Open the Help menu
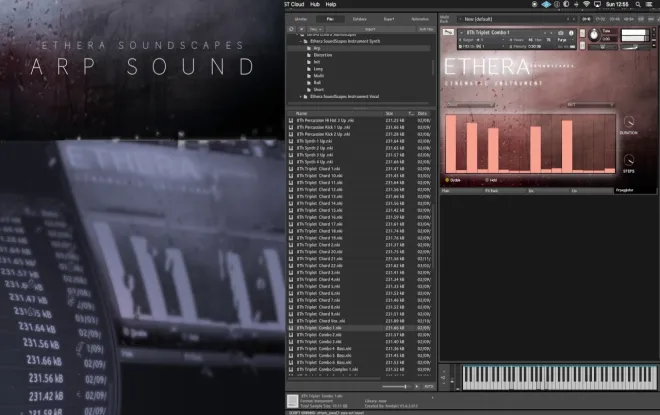The height and width of the screenshot is (415, 660). pos(331,4)
